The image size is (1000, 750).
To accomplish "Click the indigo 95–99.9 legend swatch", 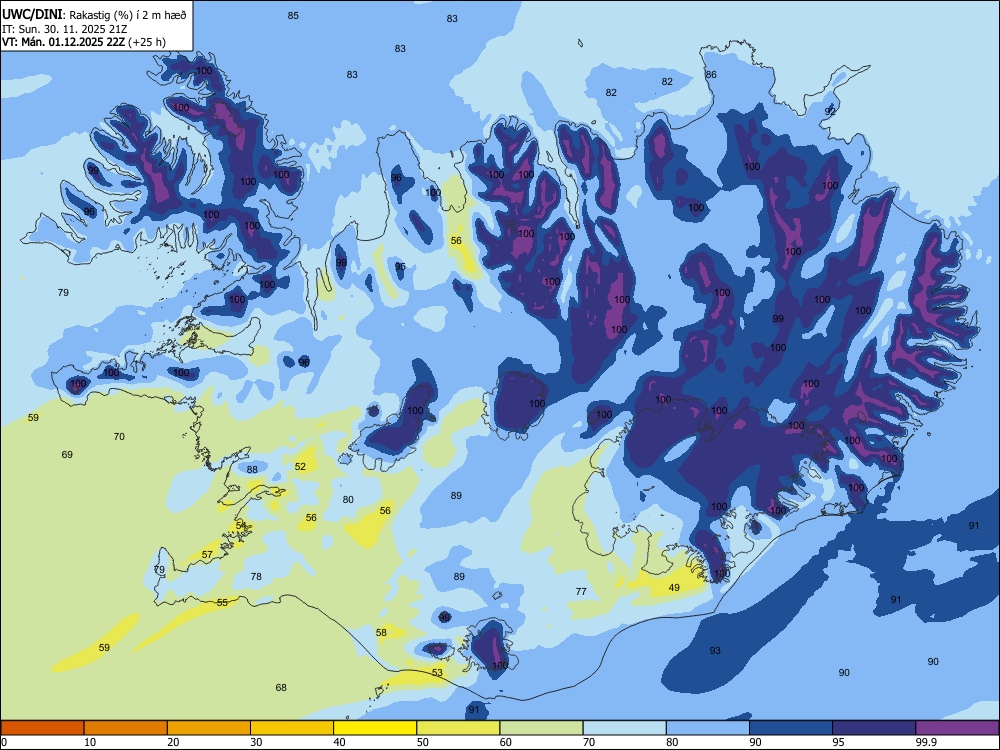I will (x=874, y=728).
